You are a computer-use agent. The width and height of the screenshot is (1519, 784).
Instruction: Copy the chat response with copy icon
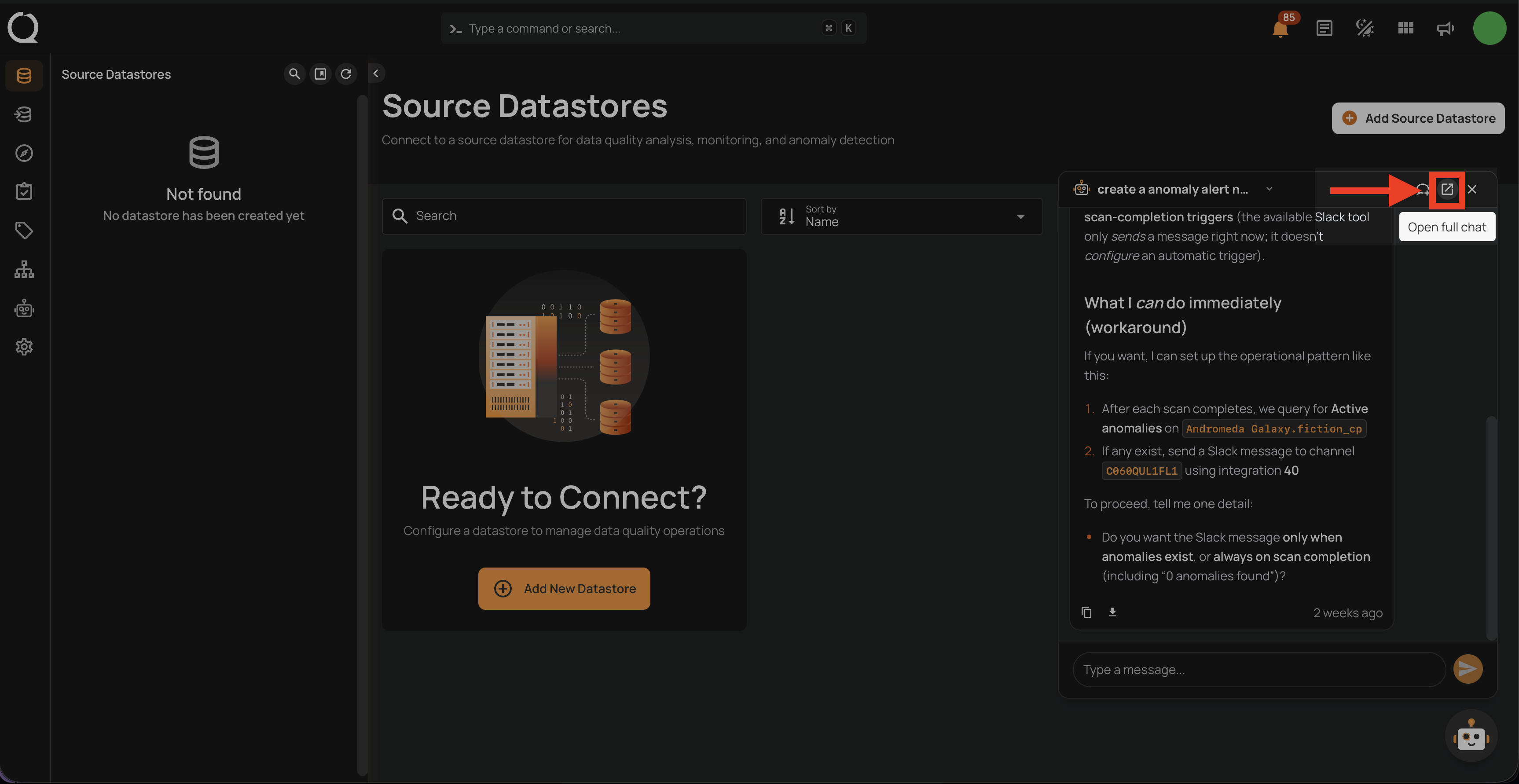pos(1086,612)
